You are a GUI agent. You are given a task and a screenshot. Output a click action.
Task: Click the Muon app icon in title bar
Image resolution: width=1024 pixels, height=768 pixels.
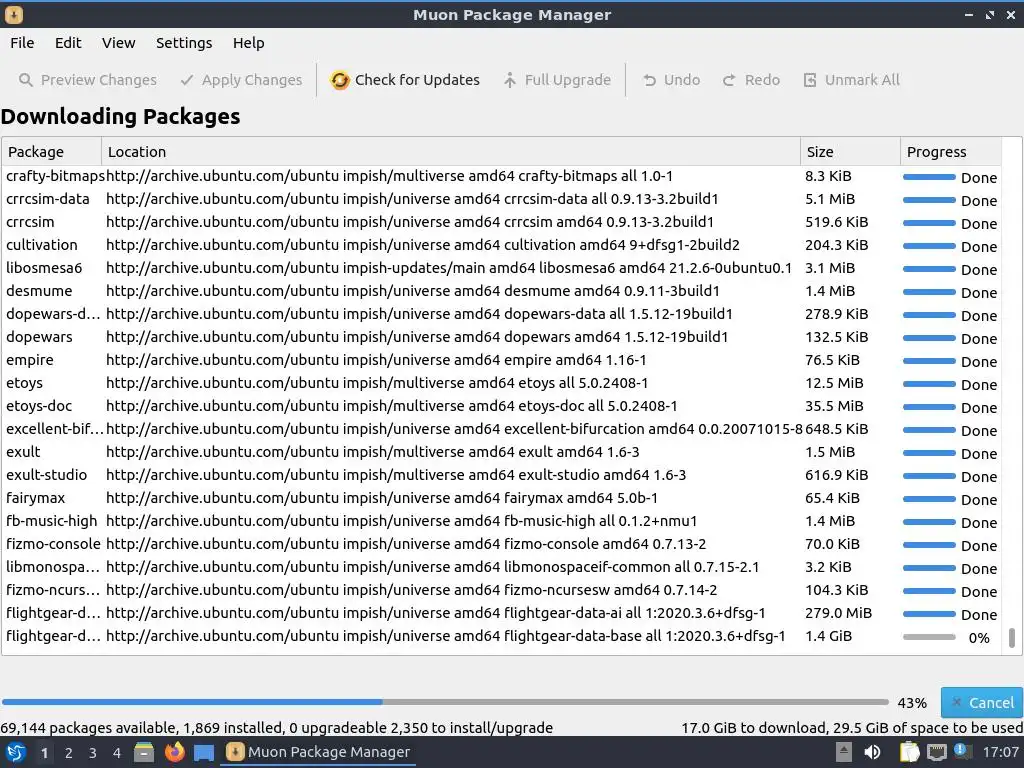[13, 14]
